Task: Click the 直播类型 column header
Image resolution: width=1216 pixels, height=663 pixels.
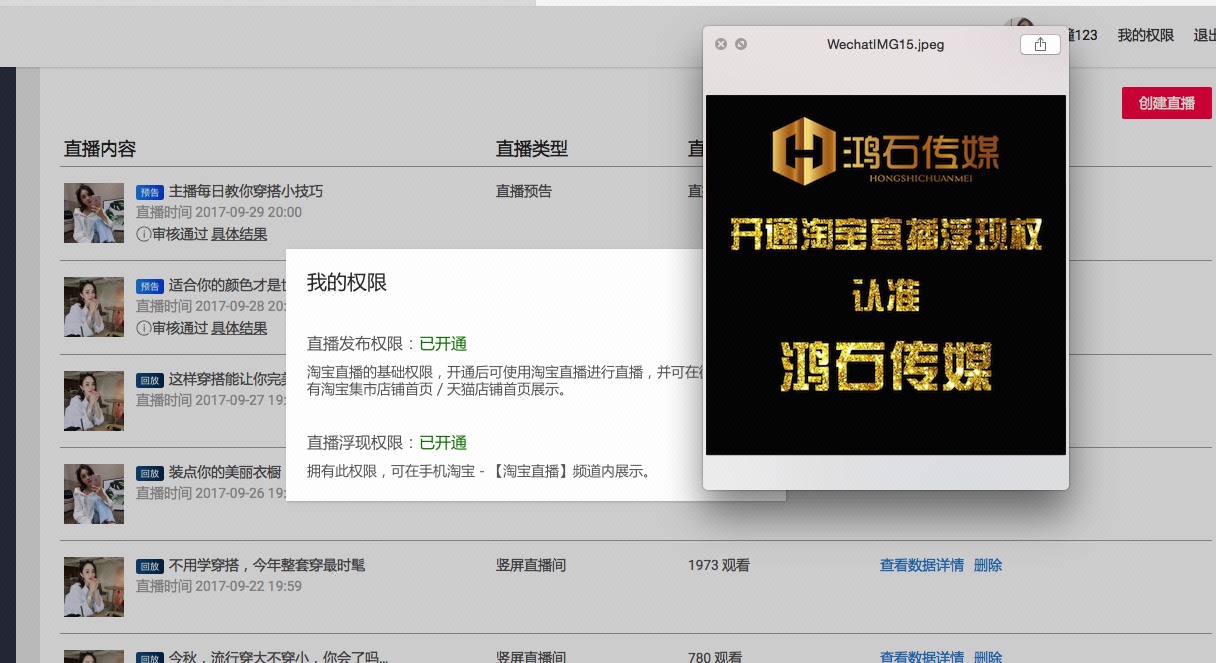Action: pyautogui.click(x=531, y=149)
